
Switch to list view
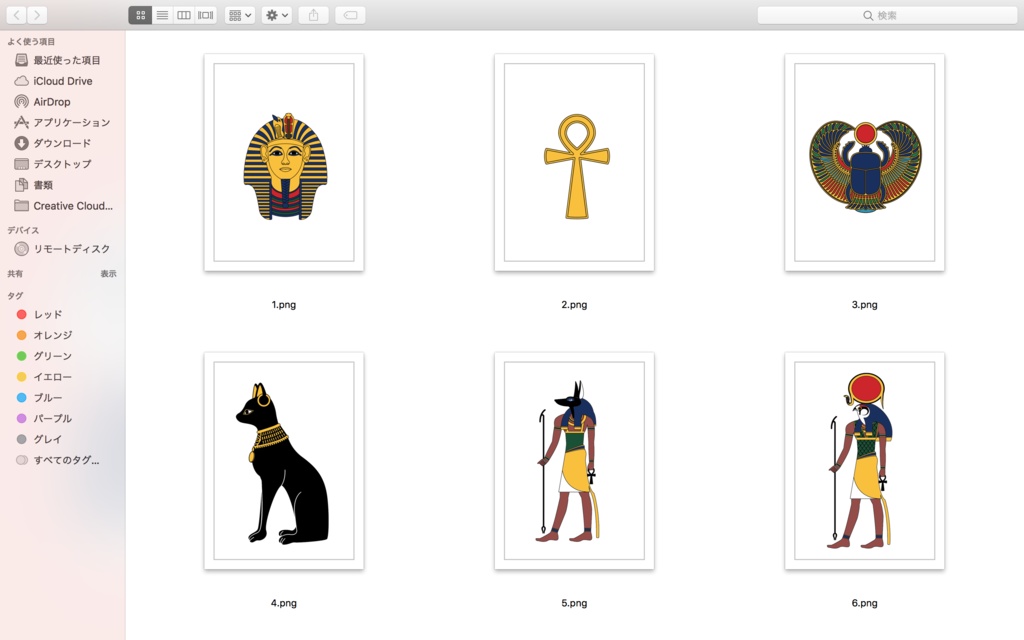point(162,15)
